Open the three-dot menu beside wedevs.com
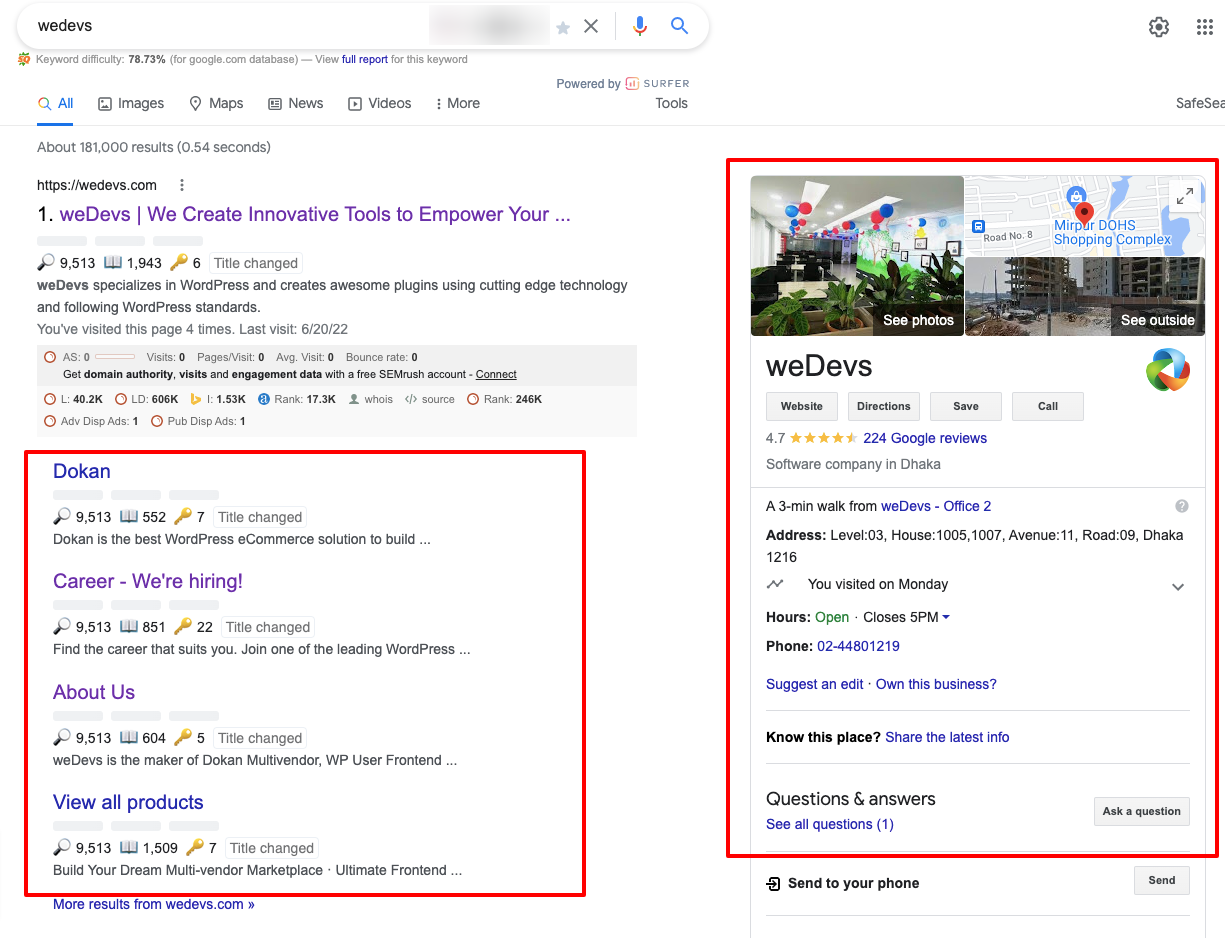The image size is (1225, 938). [x=181, y=185]
